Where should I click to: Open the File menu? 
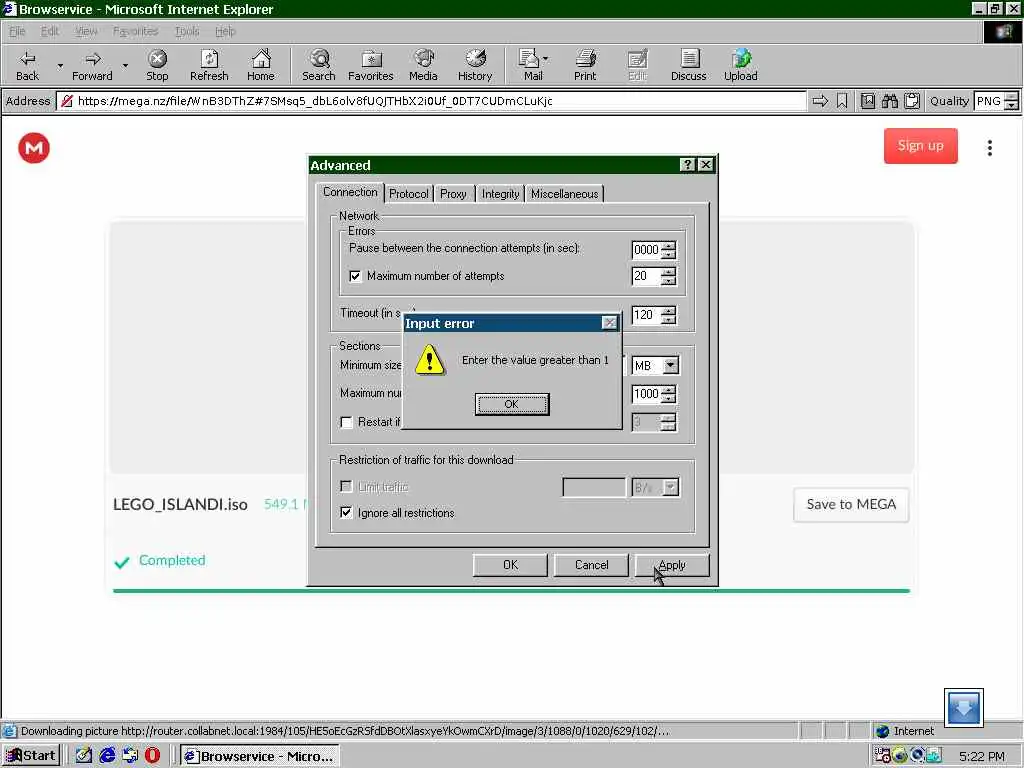point(18,31)
